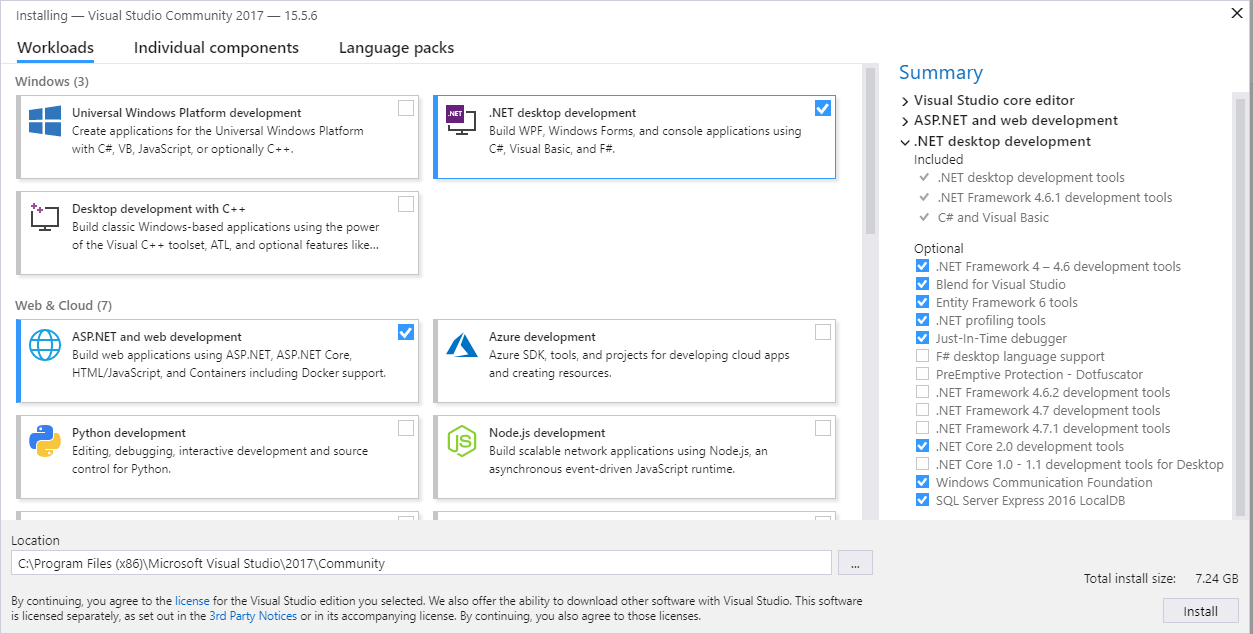Click the Summary heading
The height and width of the screenshot is (634, 1253).
[x=941, y=72]
